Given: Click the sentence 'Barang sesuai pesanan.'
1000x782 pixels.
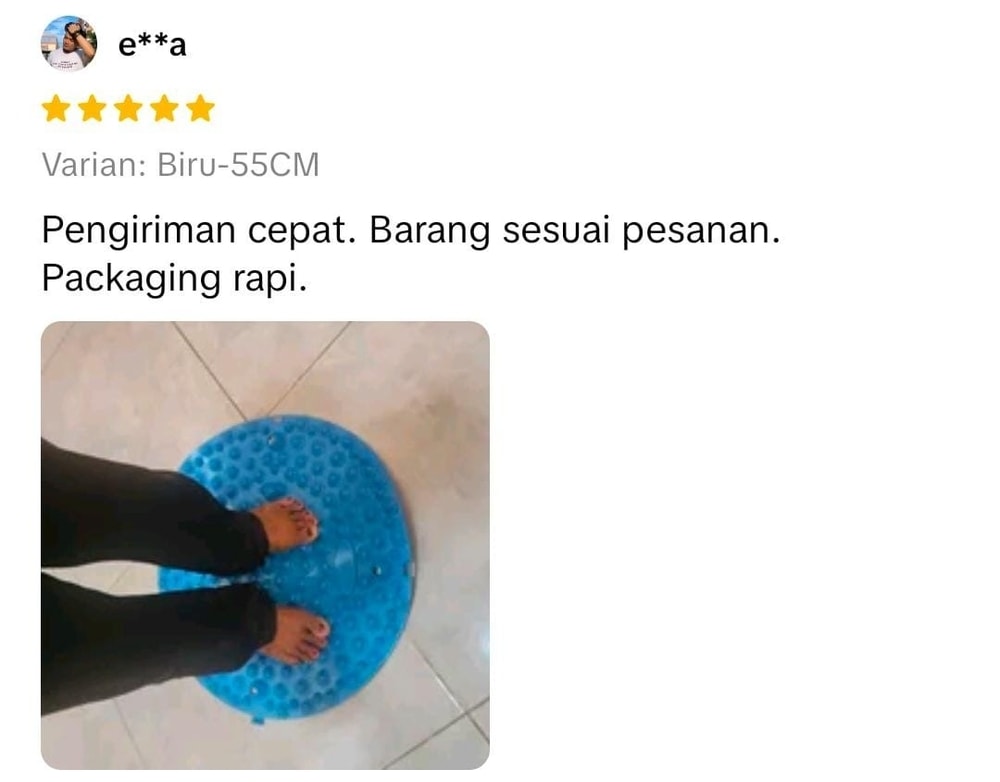Looking at the screenshot, I should (575, 230).
